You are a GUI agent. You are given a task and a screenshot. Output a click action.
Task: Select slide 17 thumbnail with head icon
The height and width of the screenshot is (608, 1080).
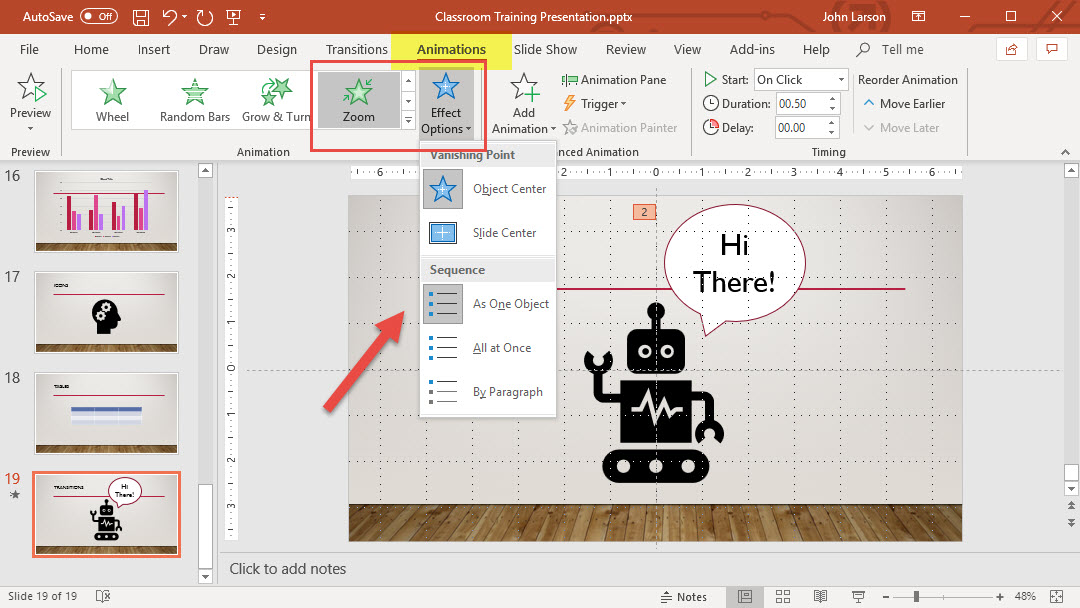pyautogui.click(x=106, y=313)
